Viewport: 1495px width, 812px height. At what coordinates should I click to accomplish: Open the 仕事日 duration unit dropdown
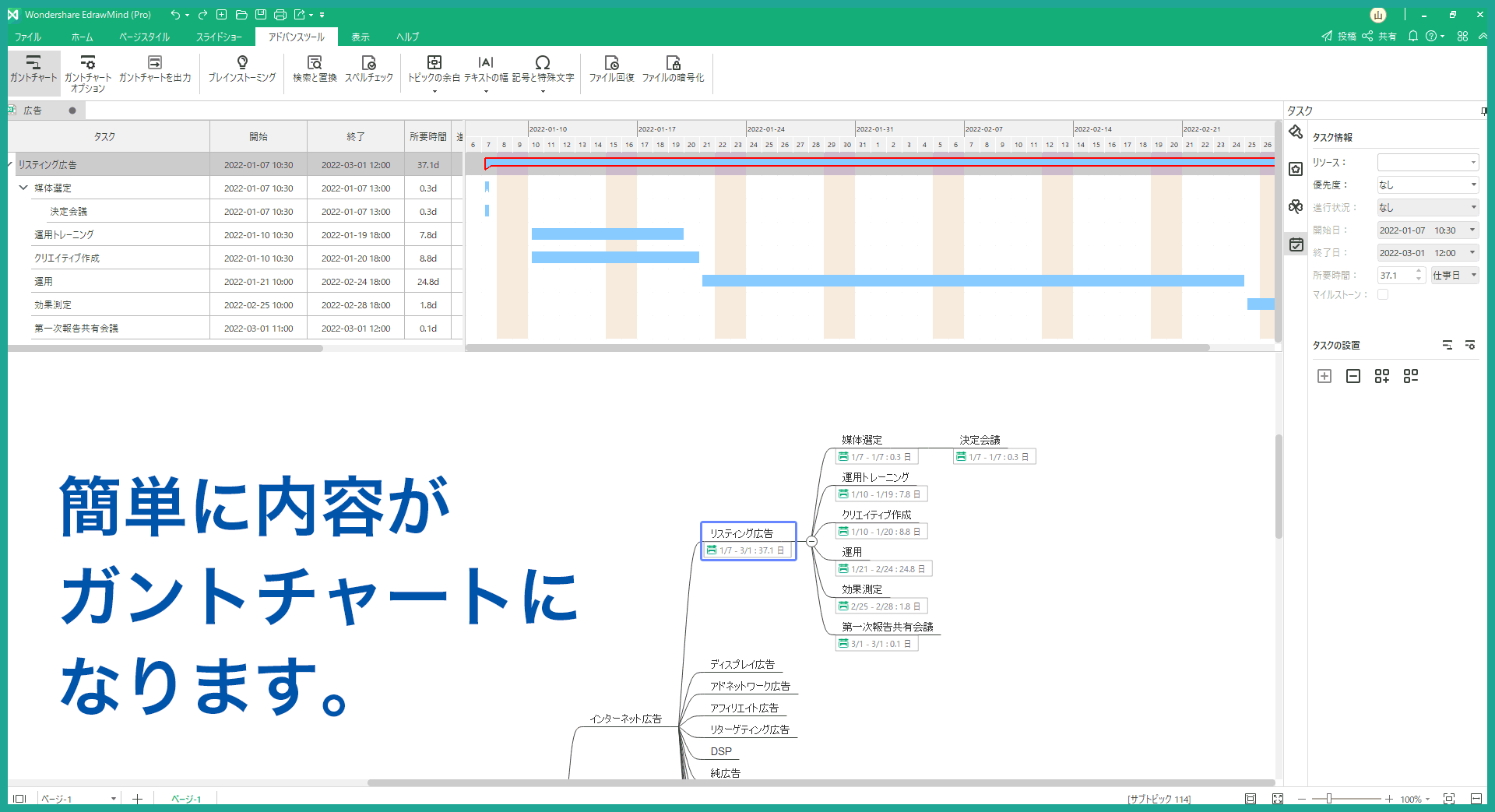tap(1455, 274)
